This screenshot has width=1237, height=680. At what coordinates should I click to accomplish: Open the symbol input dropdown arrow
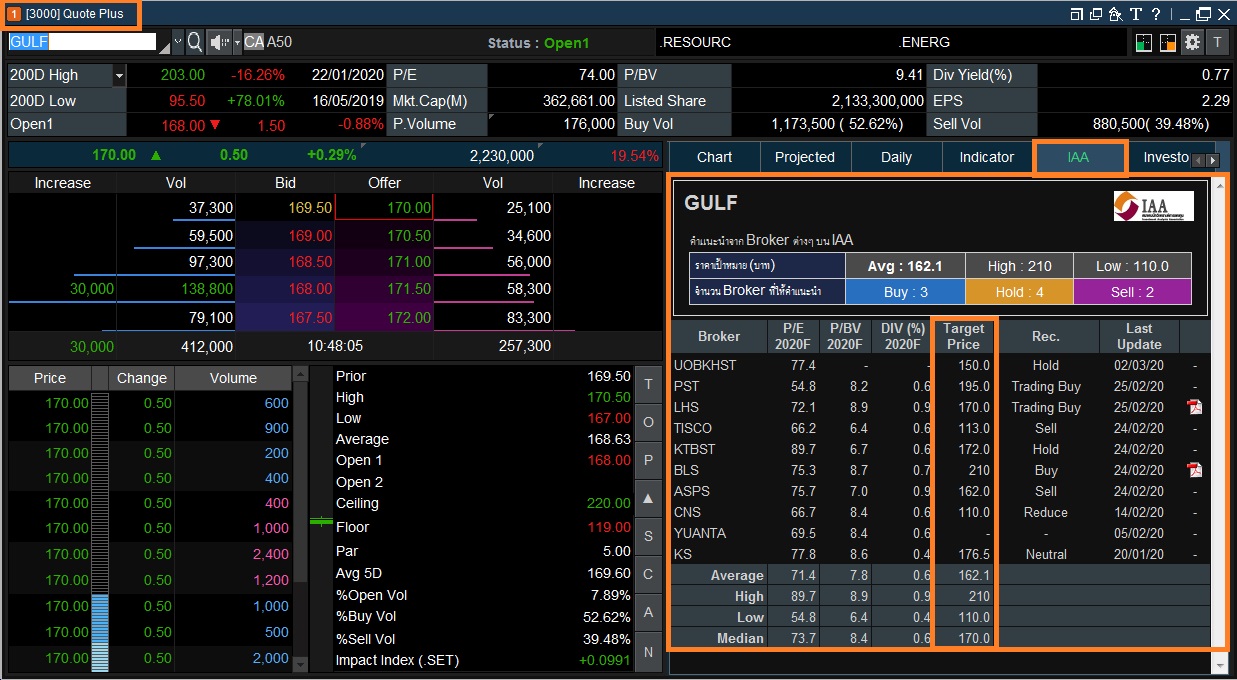click(178, 42)
